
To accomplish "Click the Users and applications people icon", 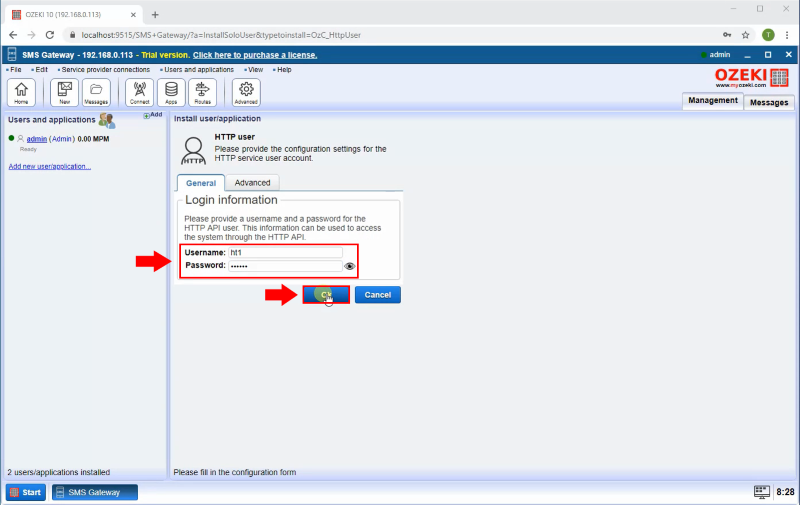I will tap(107, 120).
